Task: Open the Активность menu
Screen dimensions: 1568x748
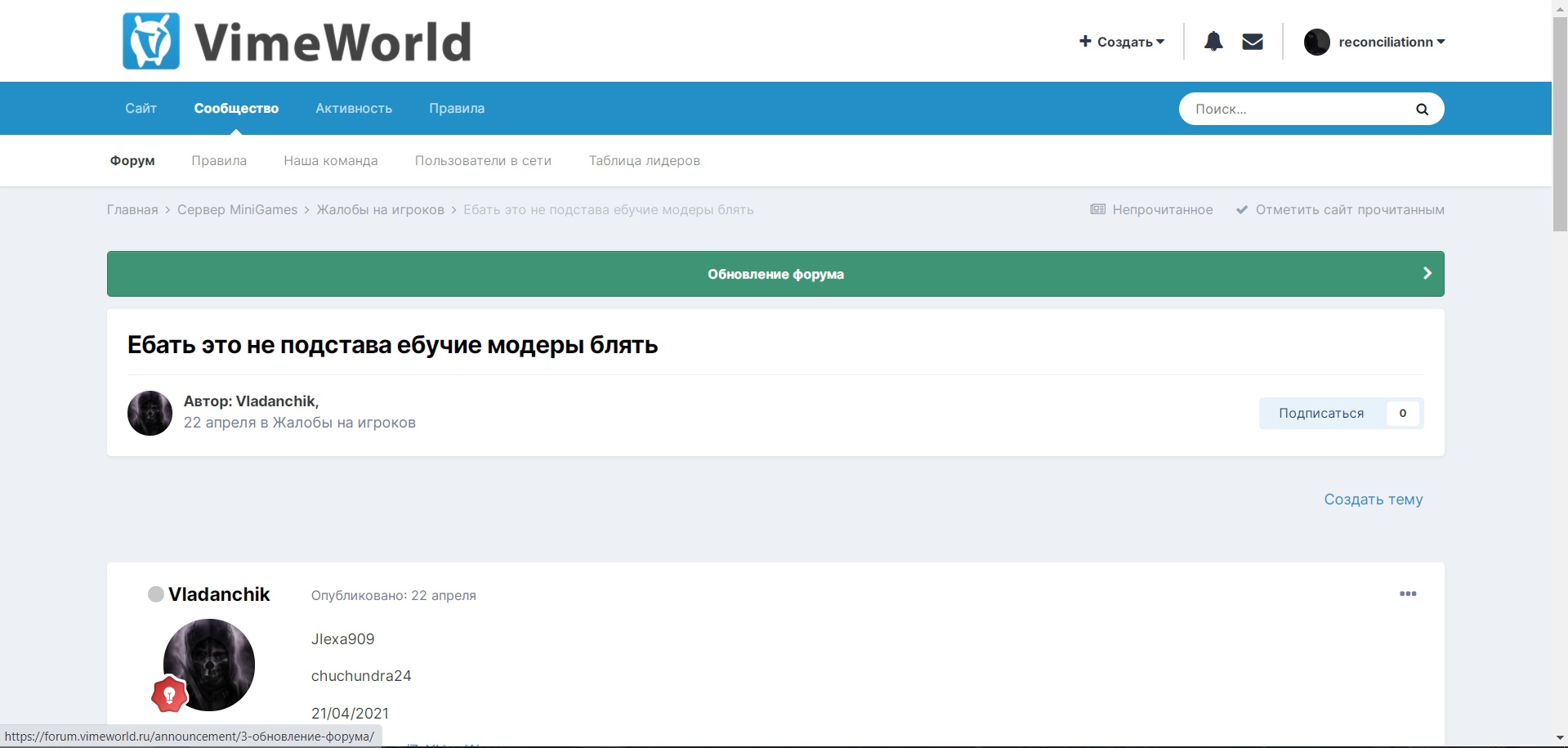Action: coord(353,108)
